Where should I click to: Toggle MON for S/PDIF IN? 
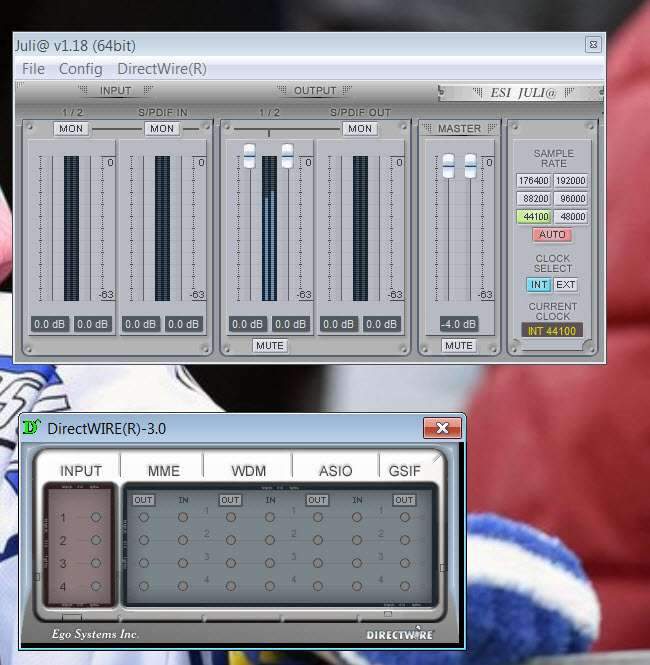click(162, 129)
